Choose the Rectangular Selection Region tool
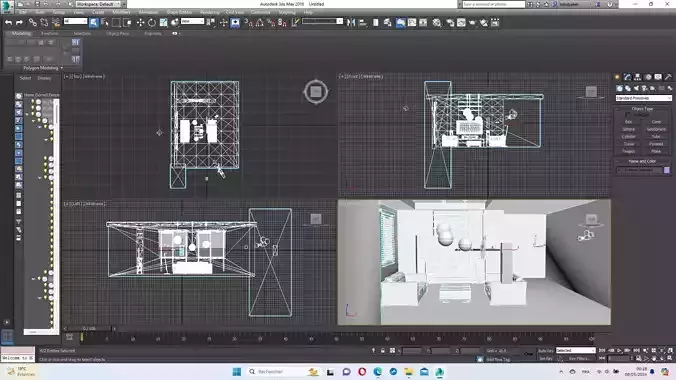 click(116, 22)
